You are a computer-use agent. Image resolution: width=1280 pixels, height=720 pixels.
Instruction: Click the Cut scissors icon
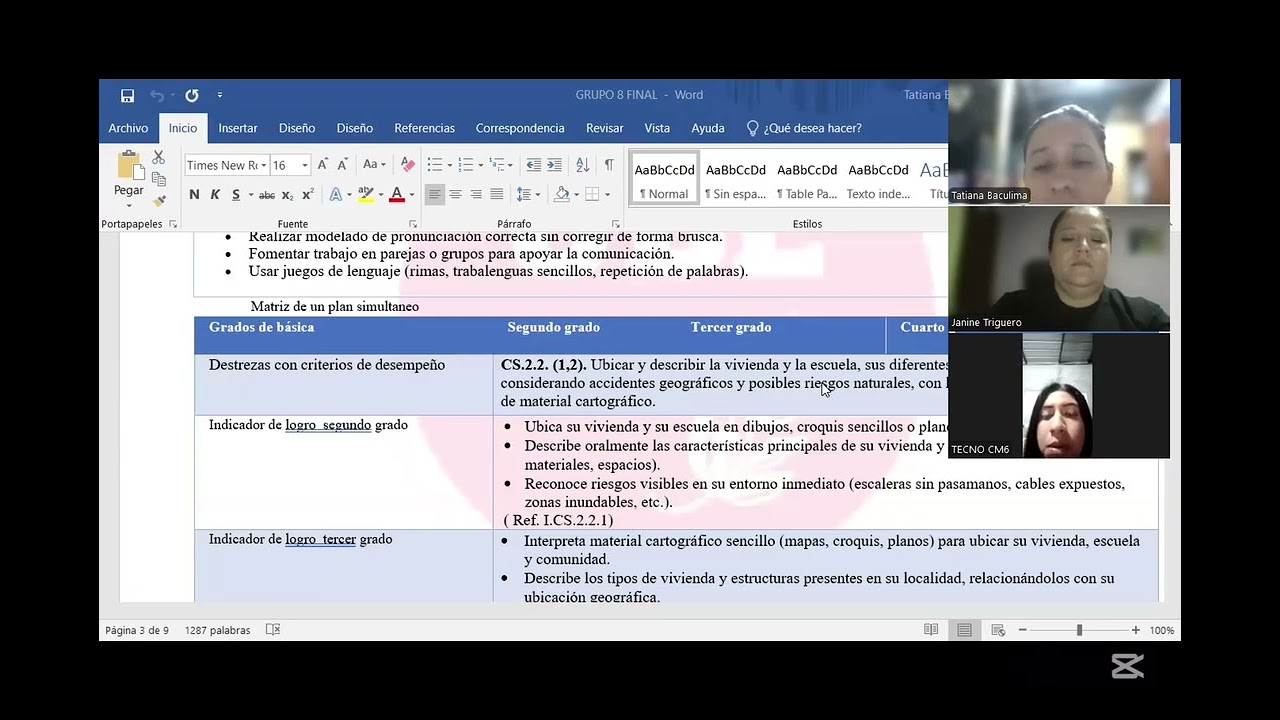(x=158, y=158)
